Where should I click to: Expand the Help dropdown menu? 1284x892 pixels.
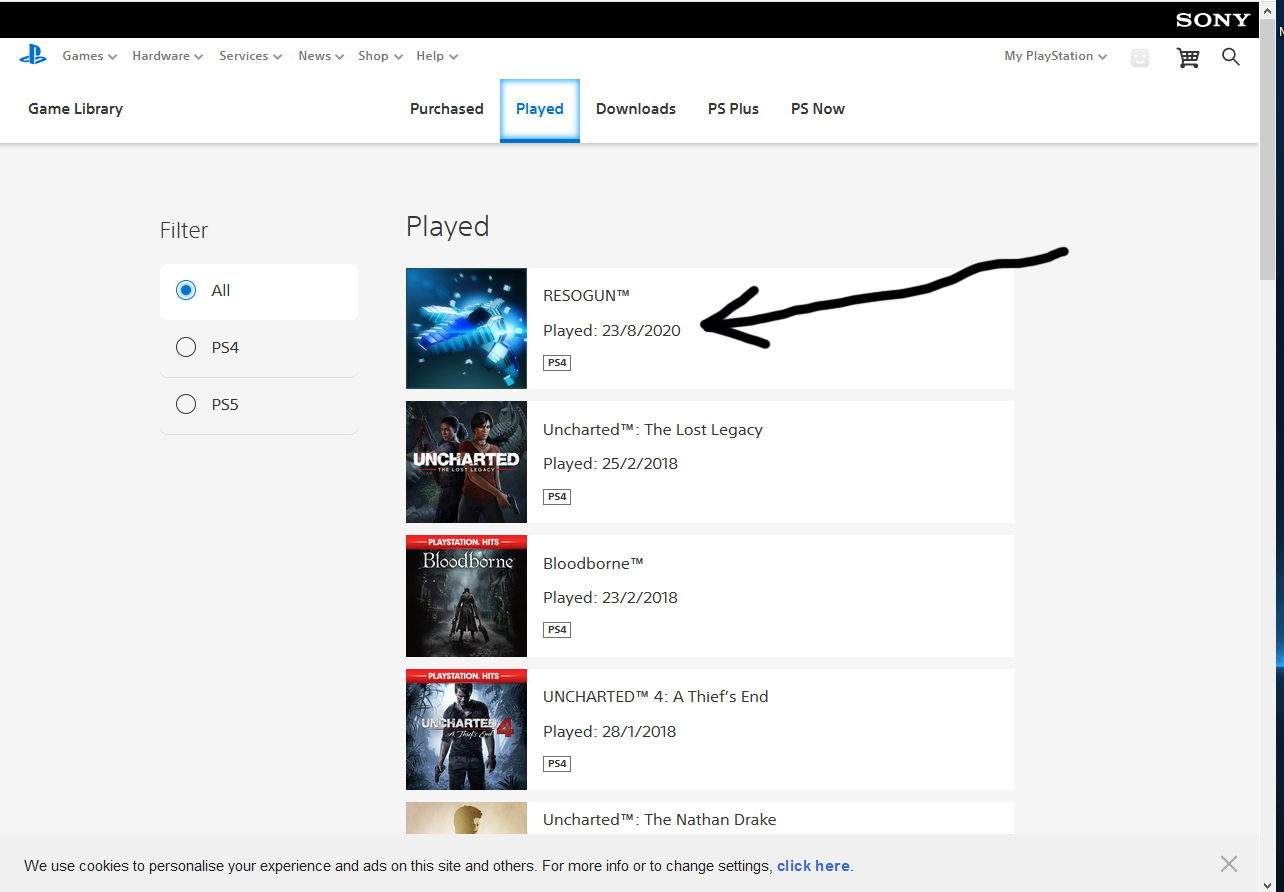437,56
